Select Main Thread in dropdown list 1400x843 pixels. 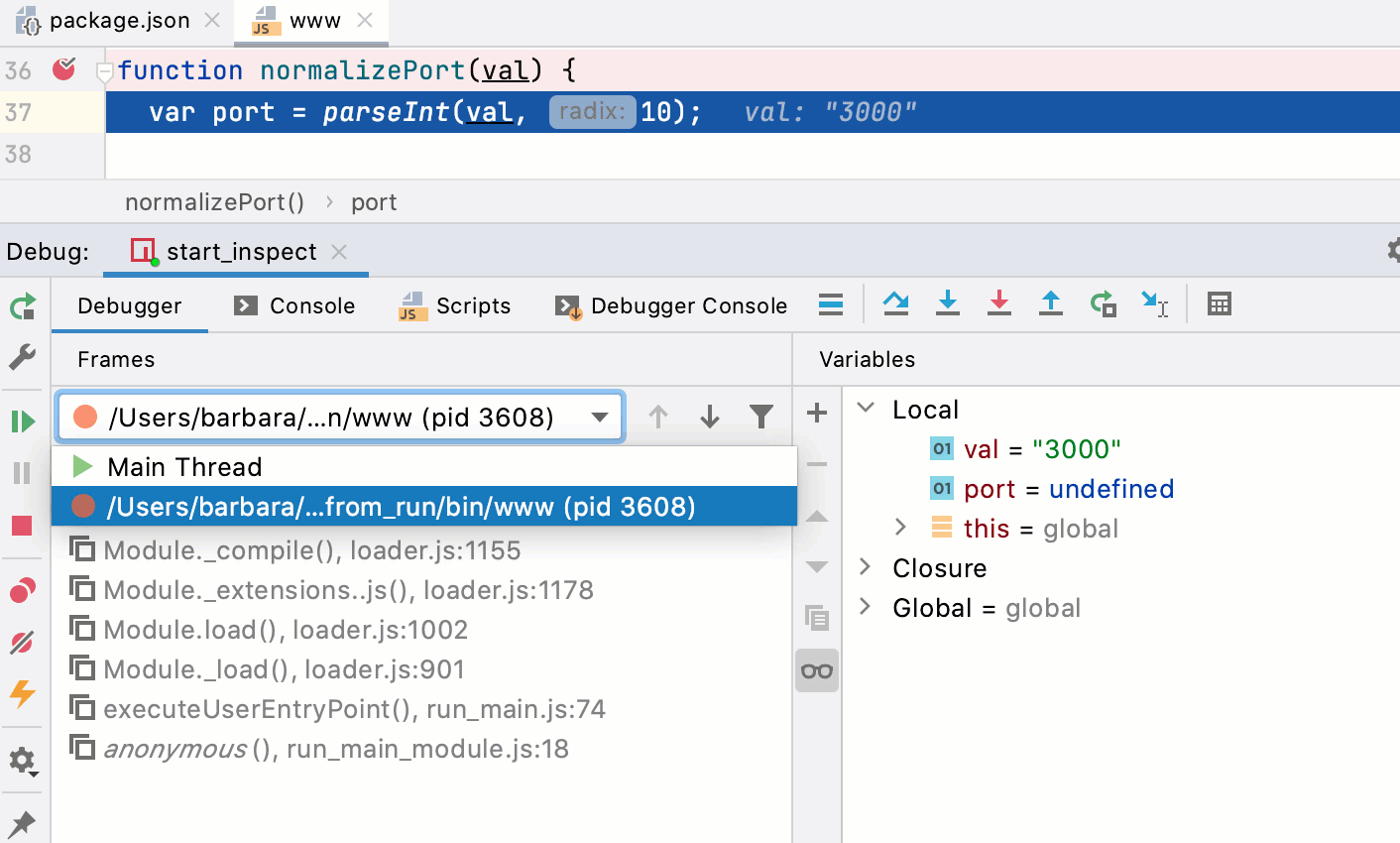[424, 466]
